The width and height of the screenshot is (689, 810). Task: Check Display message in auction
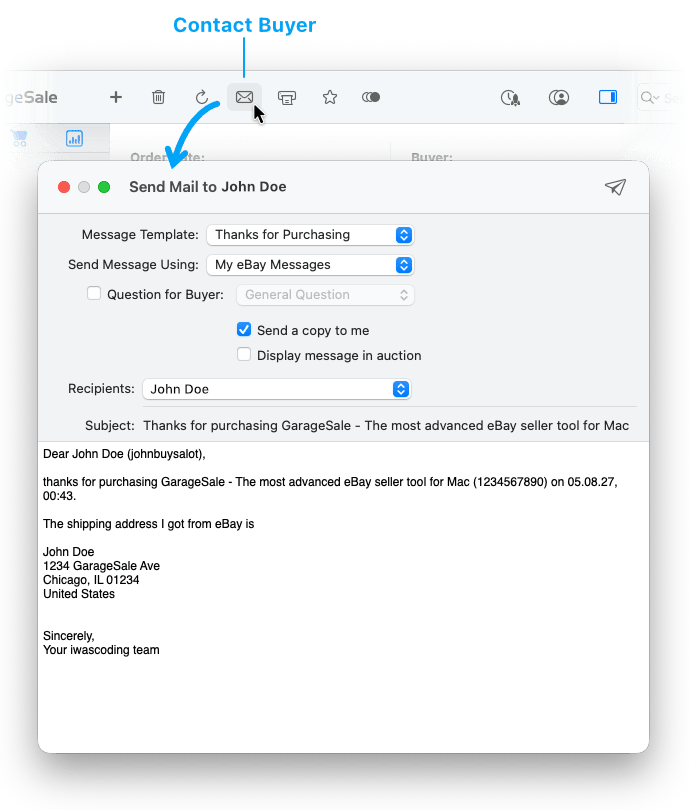[x=244, y=354]
